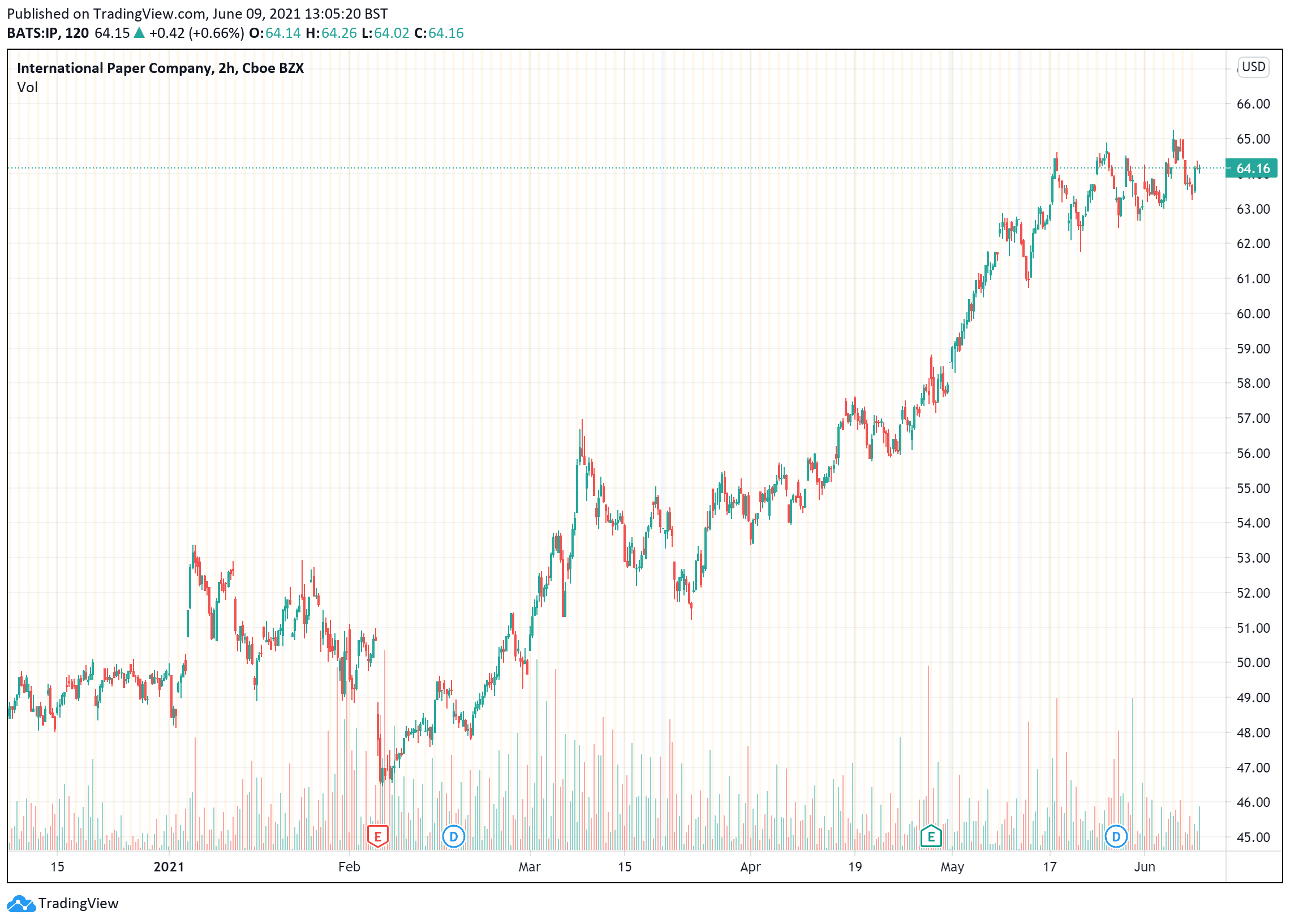Click the blue dividend D marker before June
The image size is (1290, 924).
1116,836
